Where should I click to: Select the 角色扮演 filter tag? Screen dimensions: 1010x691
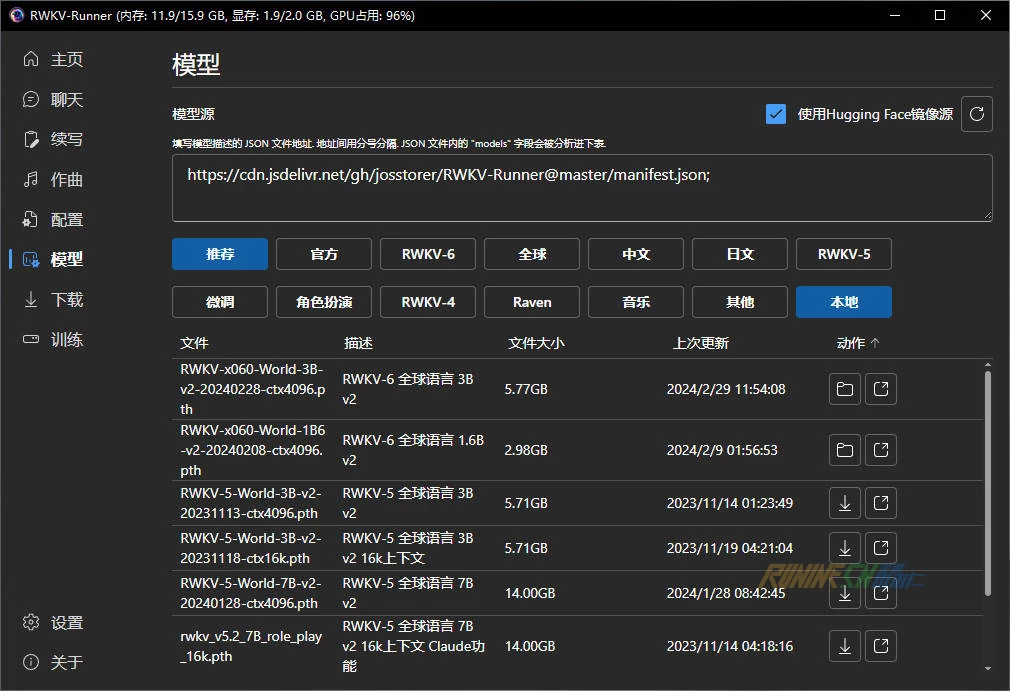point(324,302)
